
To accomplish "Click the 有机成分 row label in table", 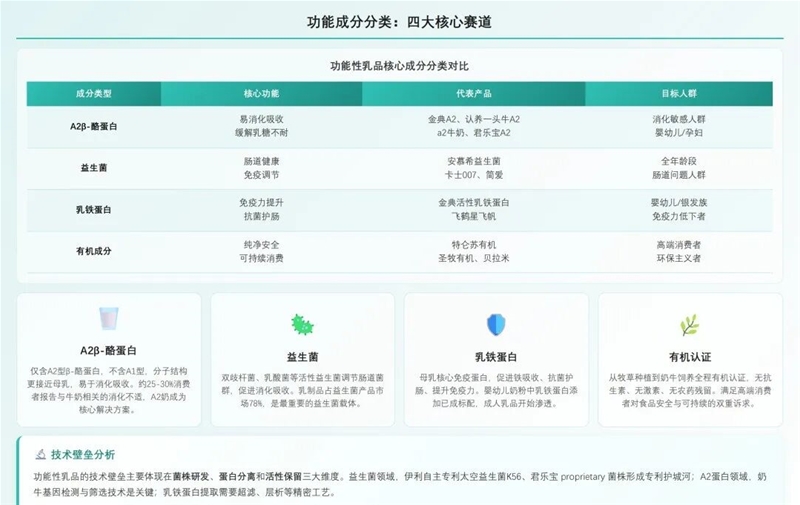I will [94, 251].
